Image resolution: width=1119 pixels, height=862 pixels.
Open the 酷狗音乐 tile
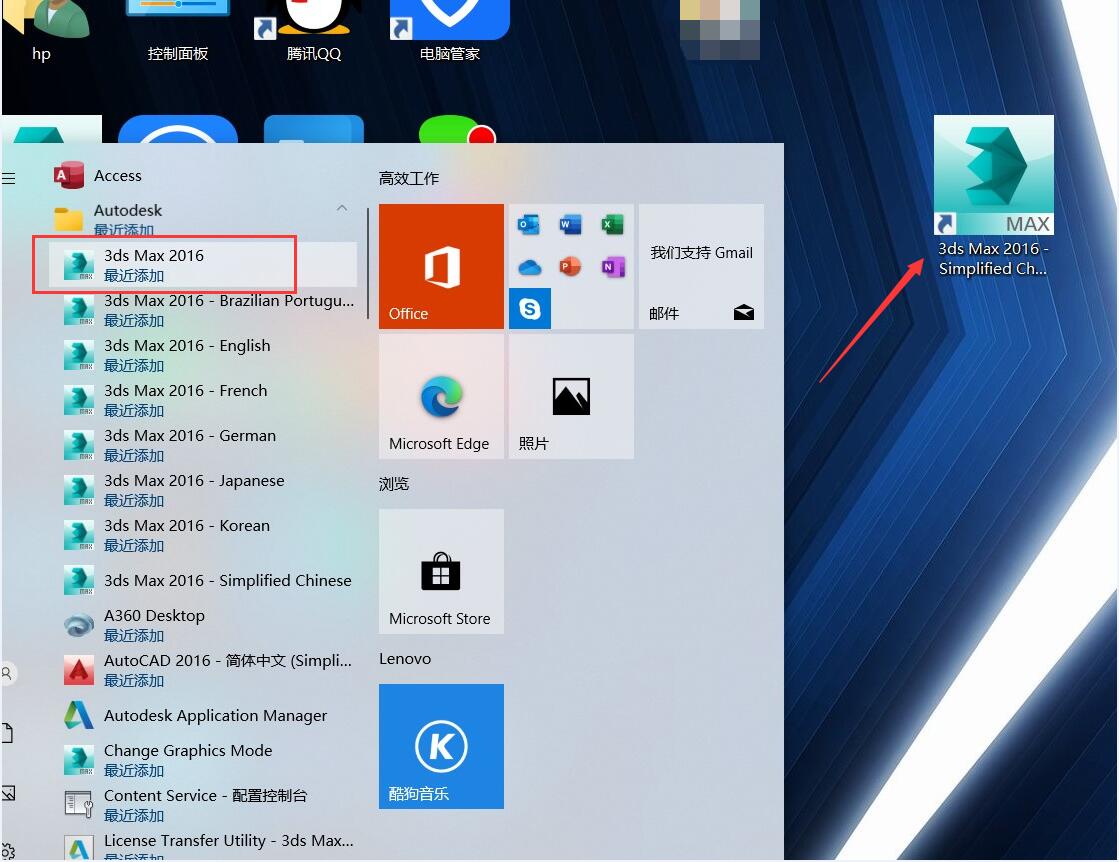point(441,746)
